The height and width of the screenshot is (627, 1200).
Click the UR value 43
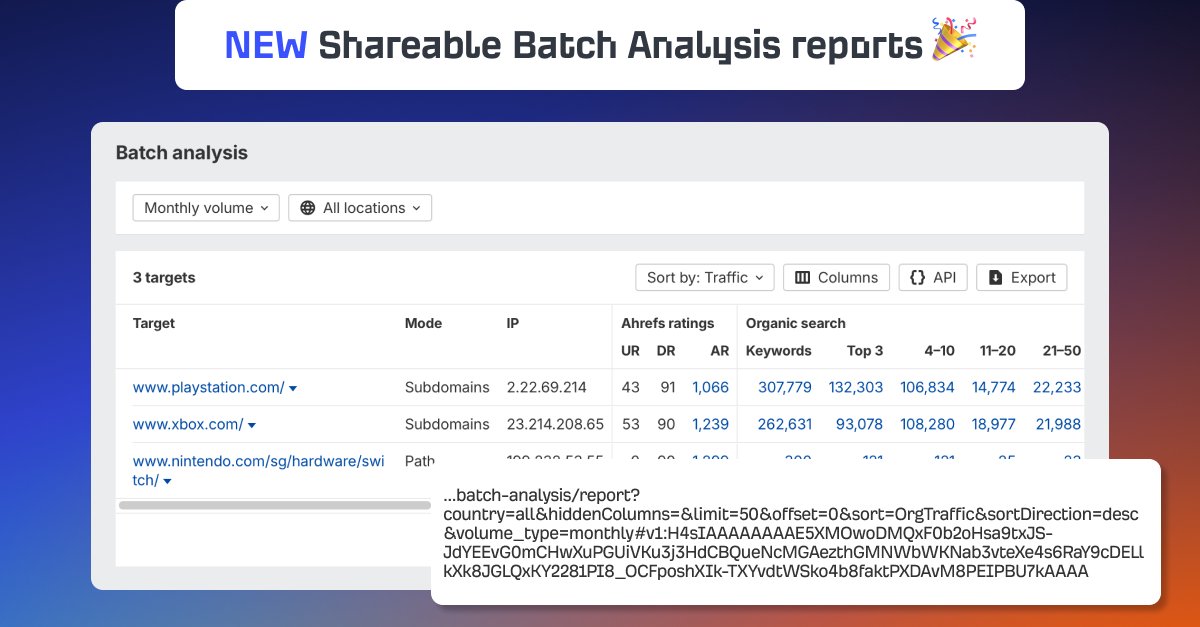click(630, 387)
